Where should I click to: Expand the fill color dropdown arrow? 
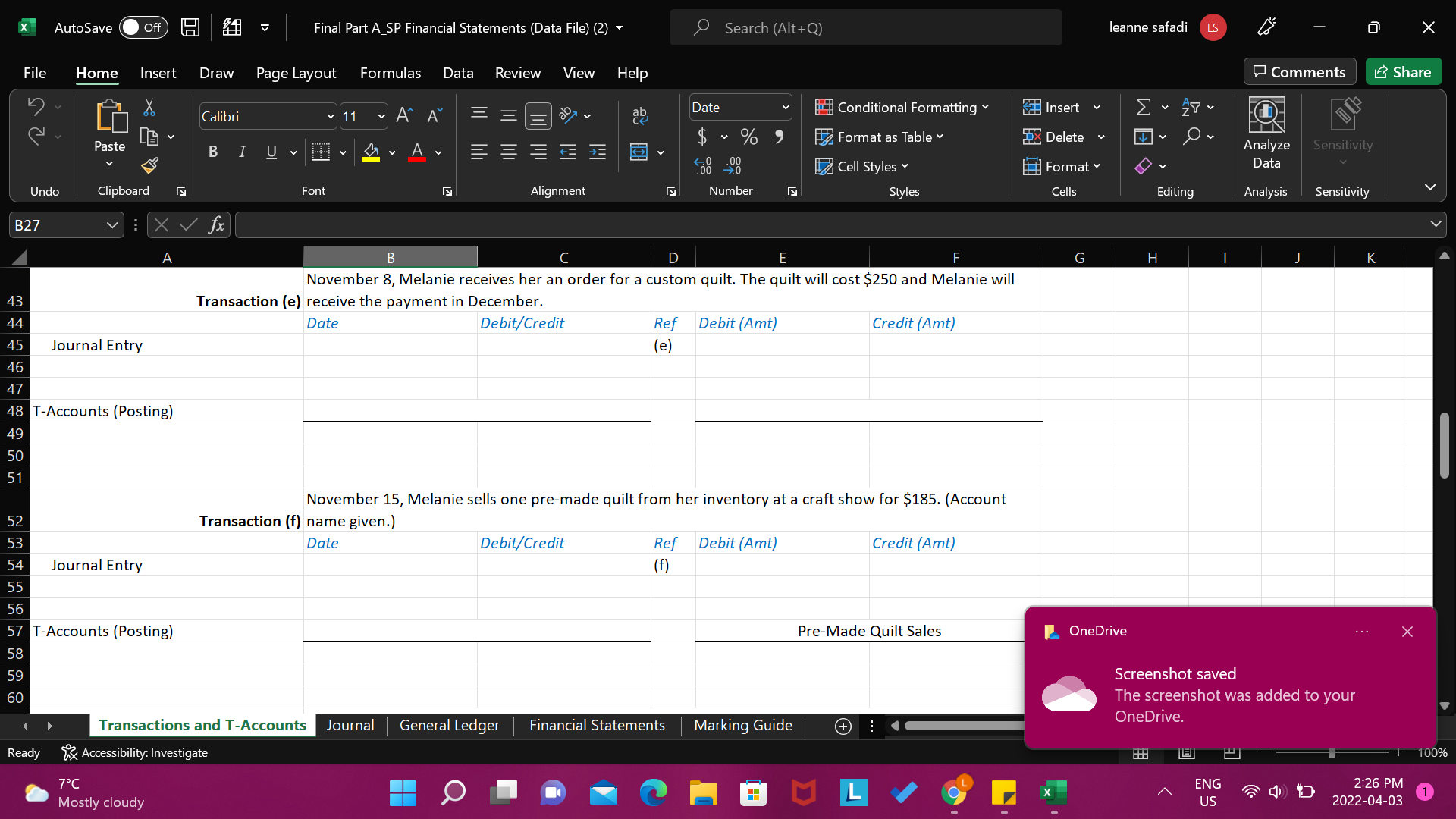392,152
